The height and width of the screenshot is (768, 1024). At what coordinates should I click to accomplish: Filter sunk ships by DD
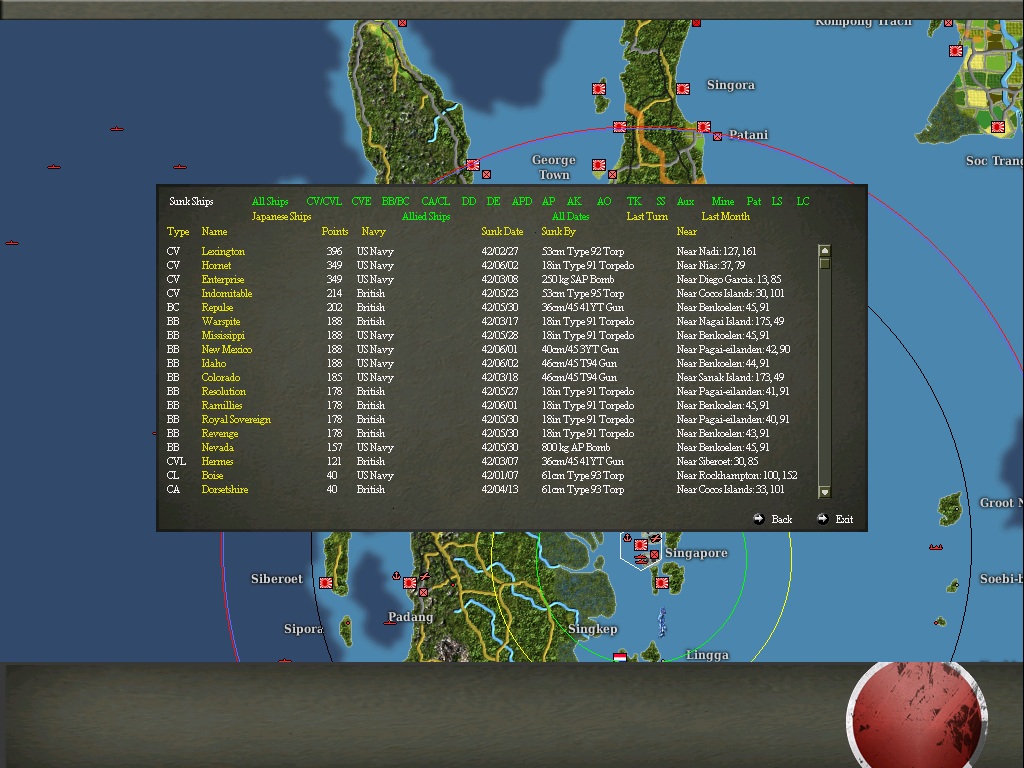point(469,201)
